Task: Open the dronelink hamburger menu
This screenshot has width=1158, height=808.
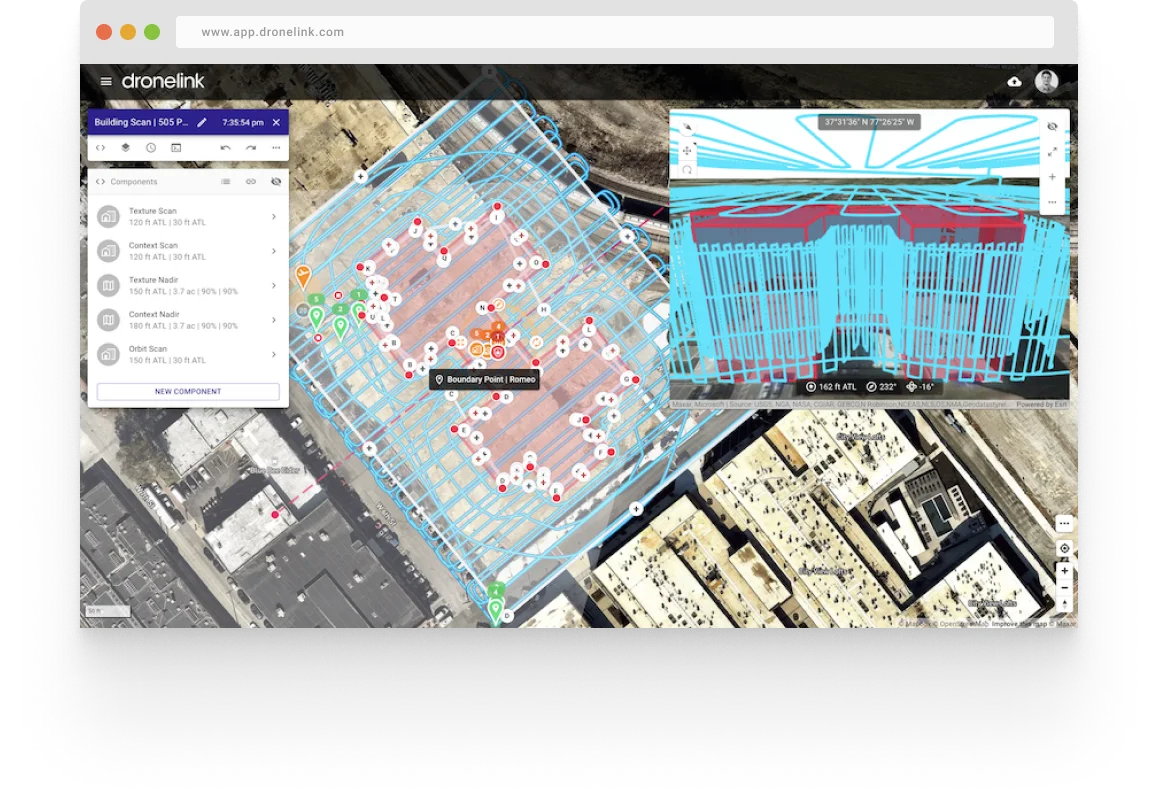Action: pos(106,81)
